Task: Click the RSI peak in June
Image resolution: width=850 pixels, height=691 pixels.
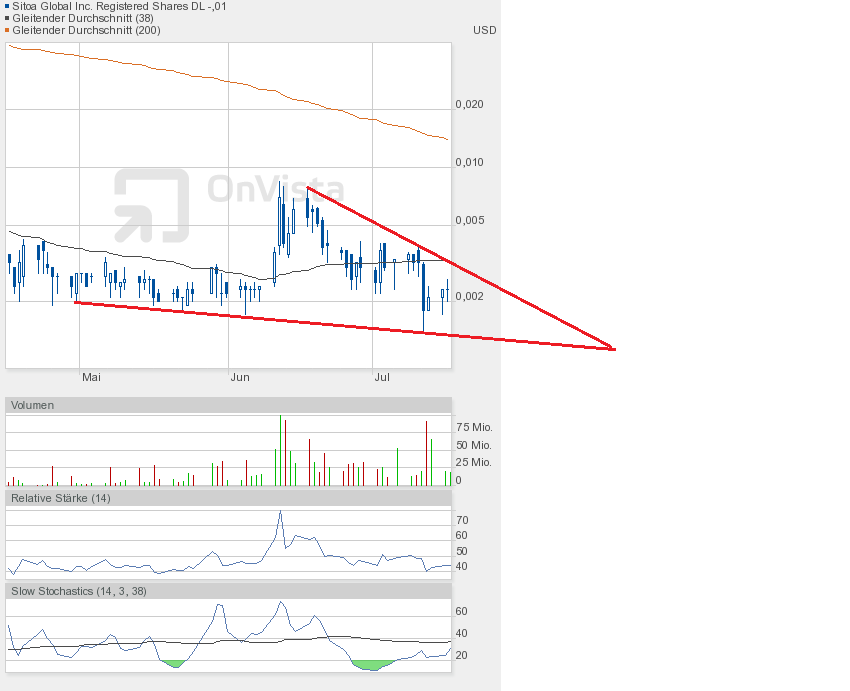Action: click(x=280, y=512)
